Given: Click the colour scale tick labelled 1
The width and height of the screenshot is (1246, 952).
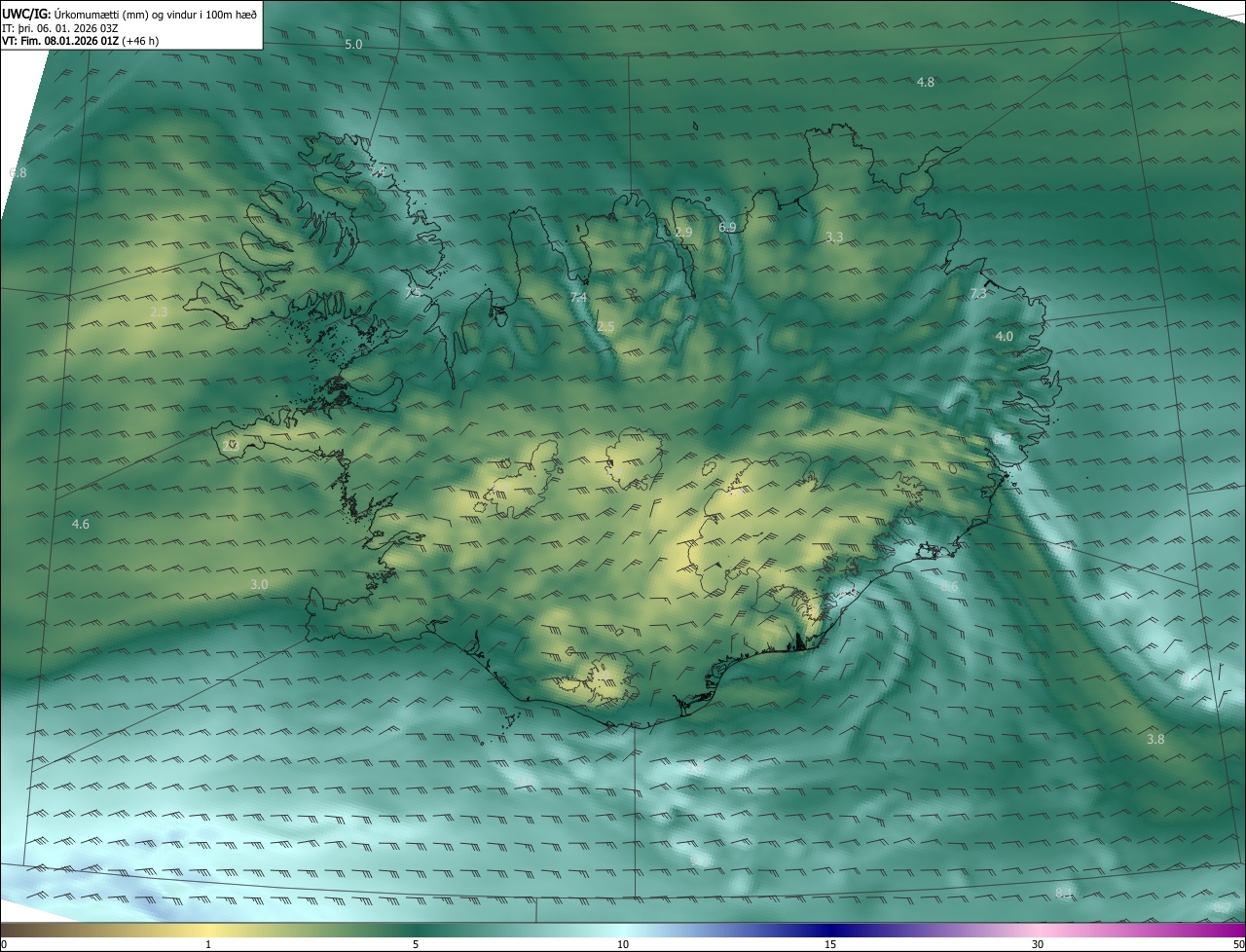Looking at the screenshot, I should coord(208,945).
